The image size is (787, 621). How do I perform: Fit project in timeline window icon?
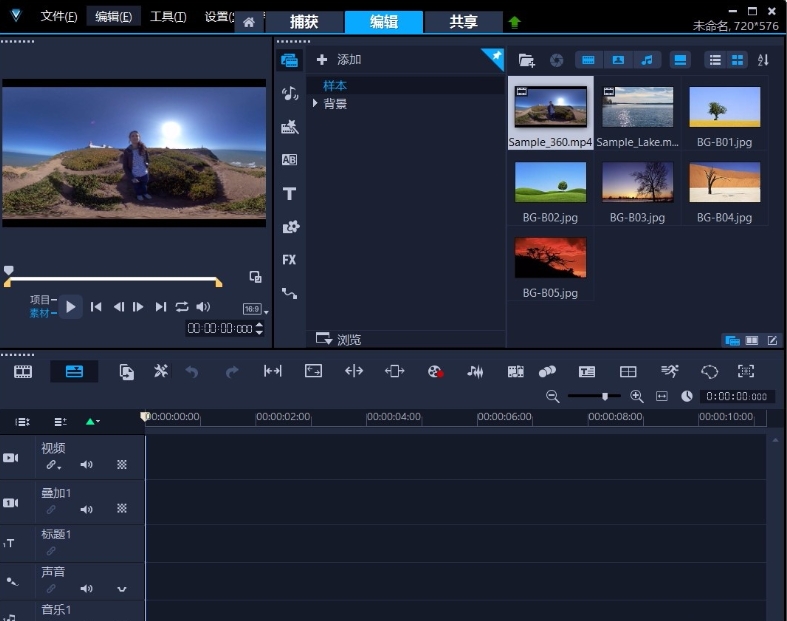tap(662, 397)
